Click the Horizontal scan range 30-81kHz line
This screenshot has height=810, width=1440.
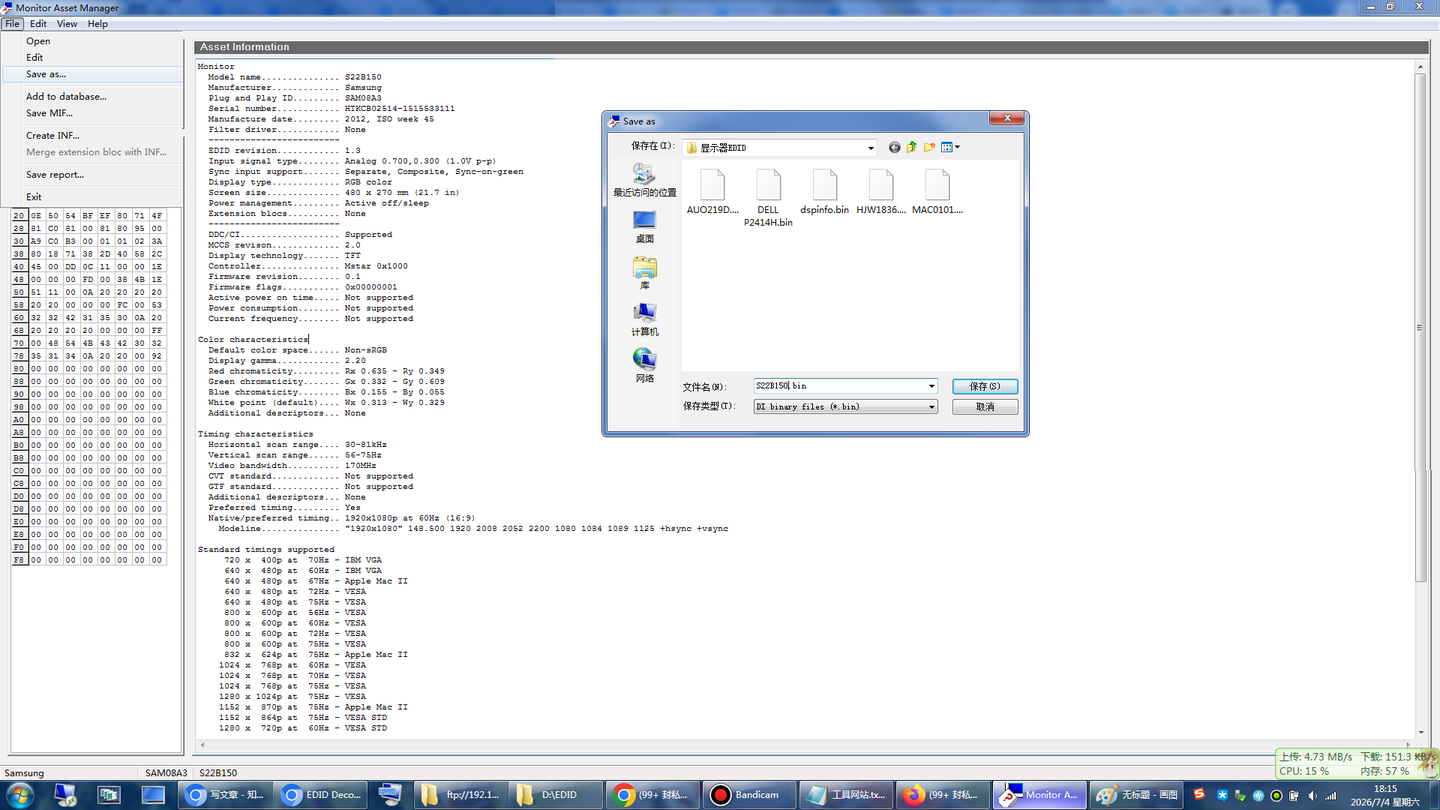tap(297, 445)
